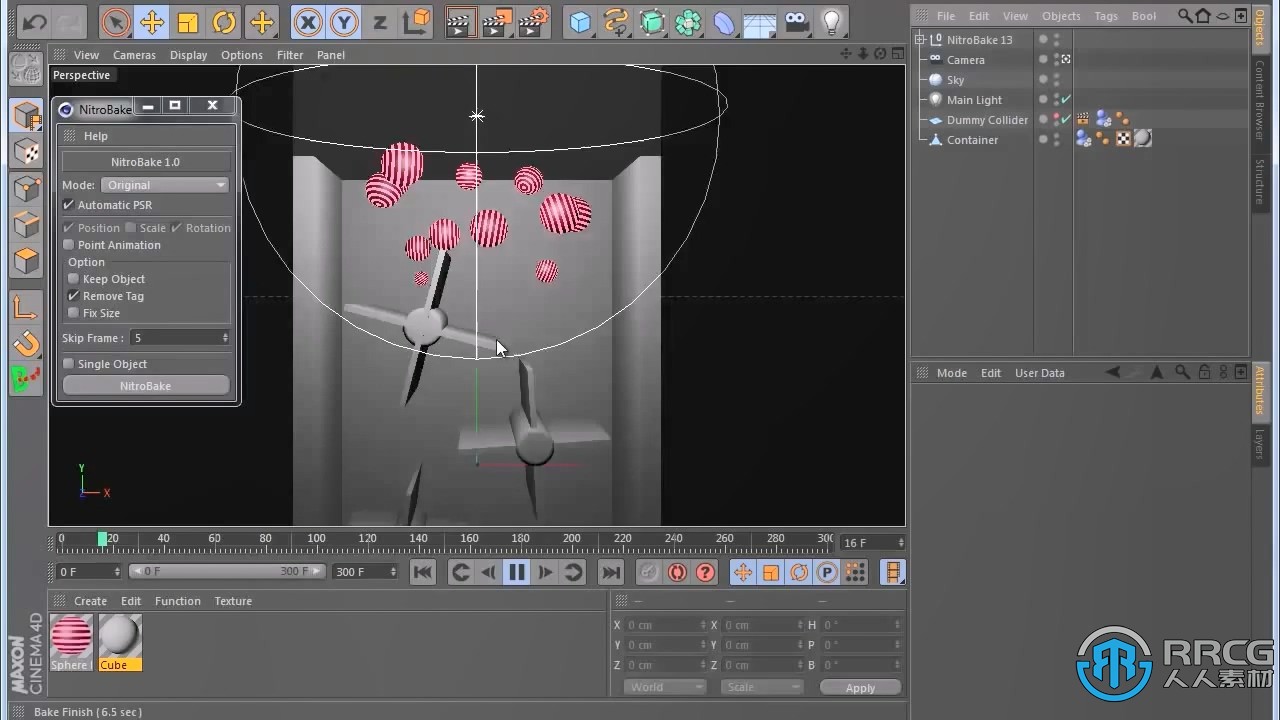
Task: Go to start of timeline
Action: click(423, 572)
